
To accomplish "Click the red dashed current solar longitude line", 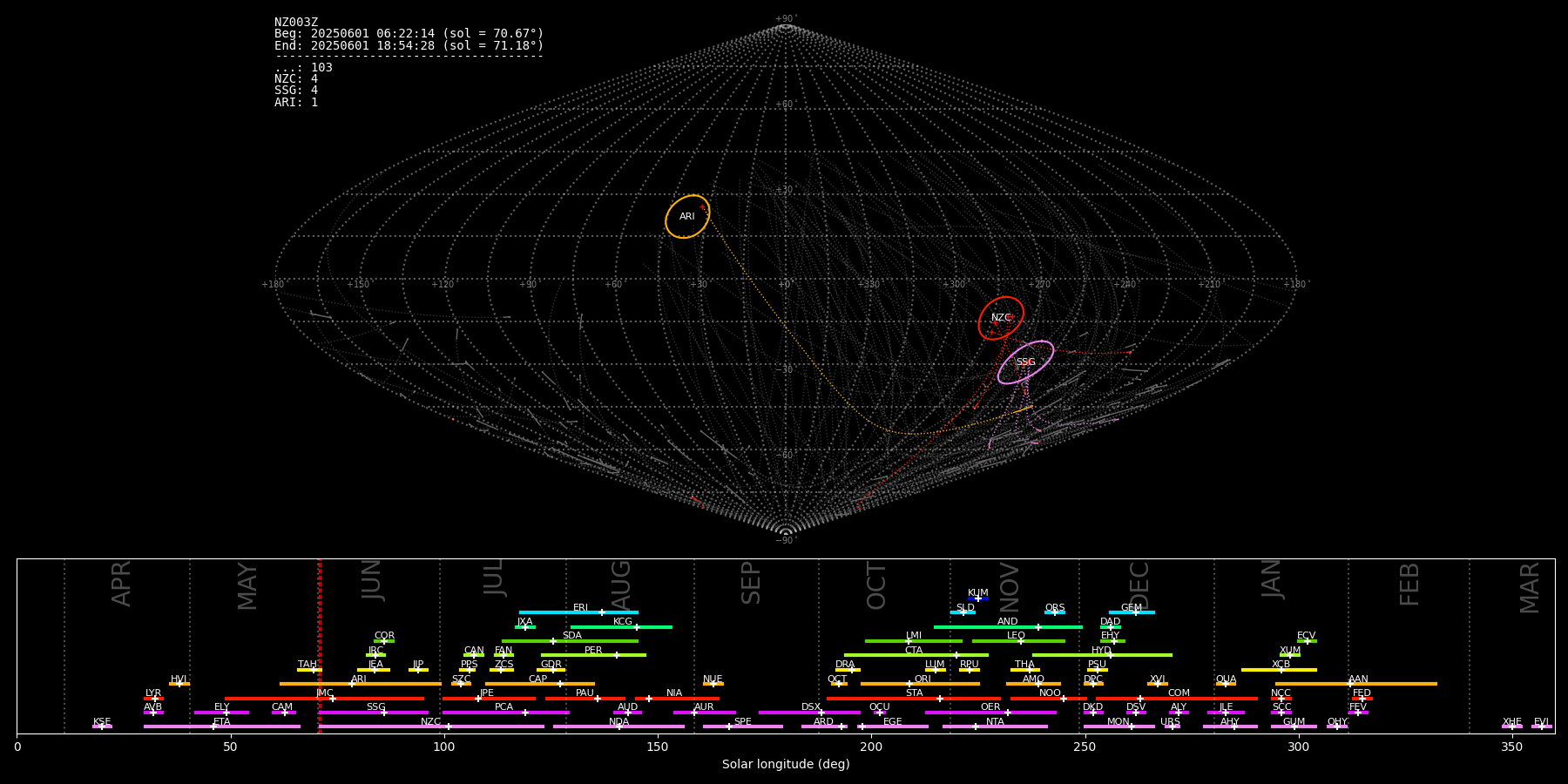I will click(x=320, y=645).
